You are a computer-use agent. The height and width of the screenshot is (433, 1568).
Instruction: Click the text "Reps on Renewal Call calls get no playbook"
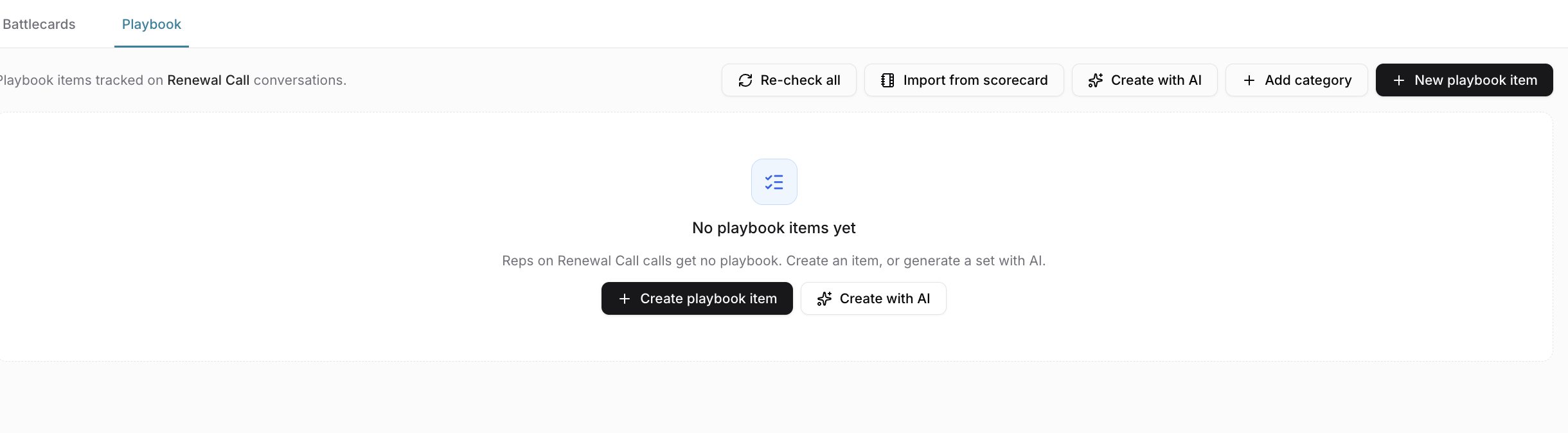click(x=642, y=261)
